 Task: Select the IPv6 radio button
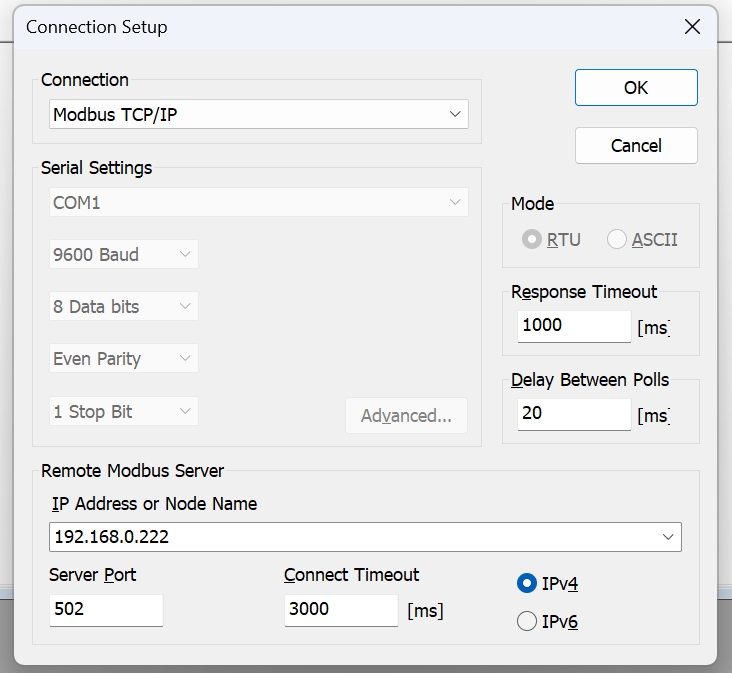pos(527,622)
